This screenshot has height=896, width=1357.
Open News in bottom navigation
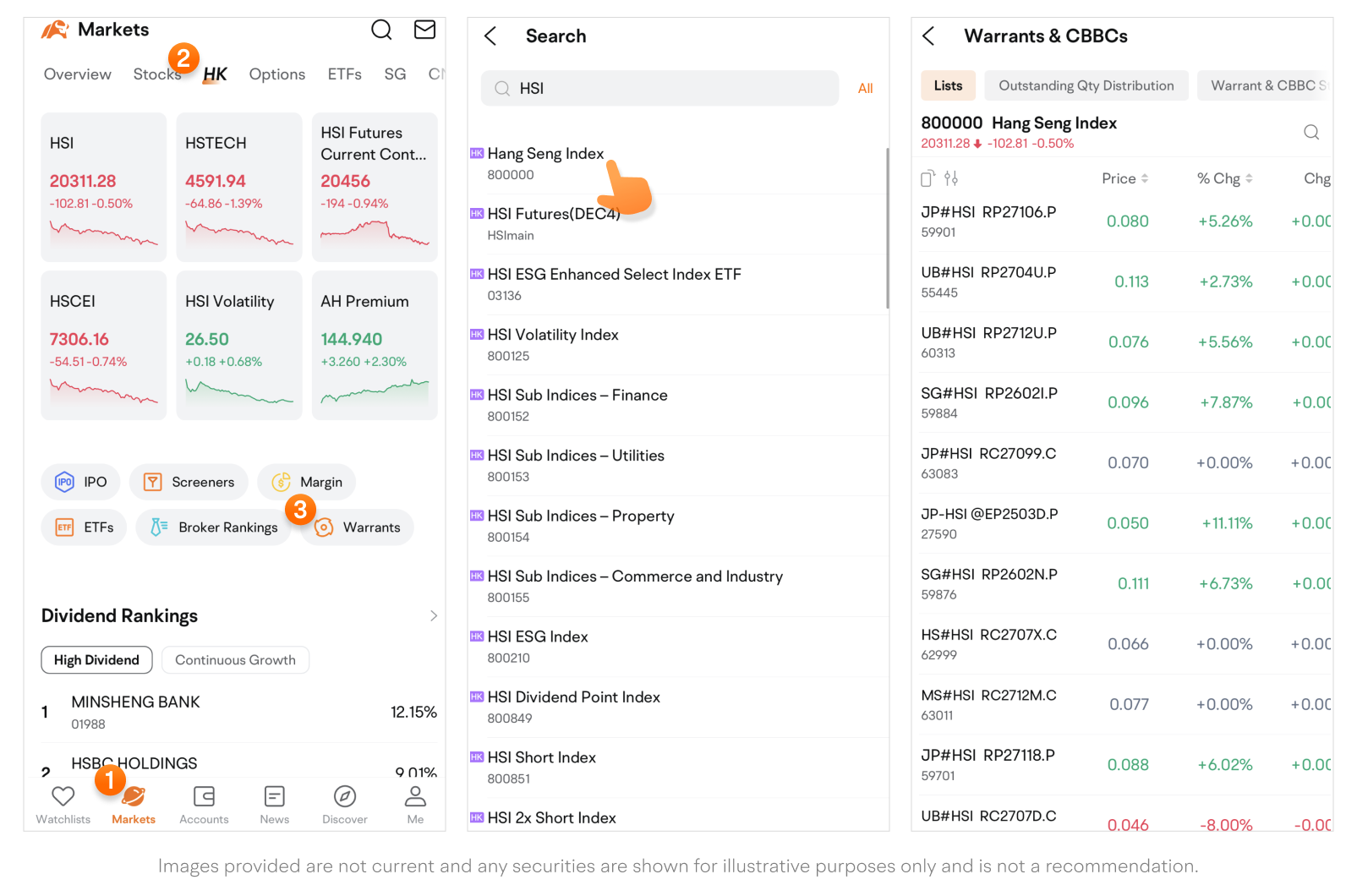coord(275,805)
